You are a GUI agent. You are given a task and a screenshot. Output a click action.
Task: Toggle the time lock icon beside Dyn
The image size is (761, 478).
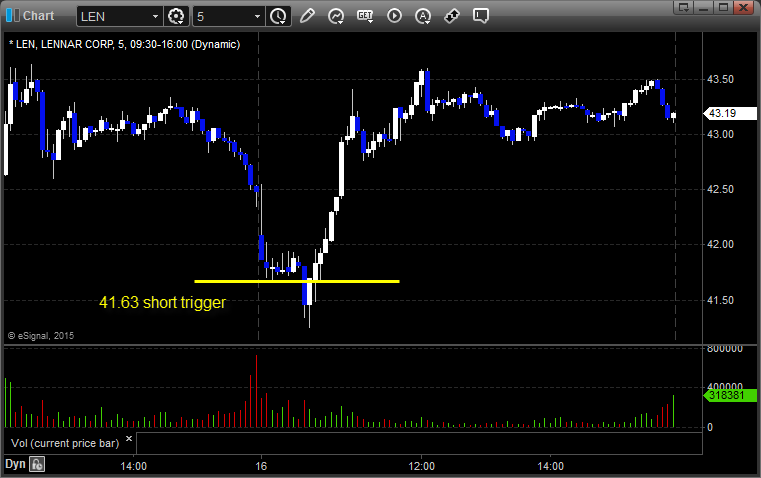click(37, 464)
